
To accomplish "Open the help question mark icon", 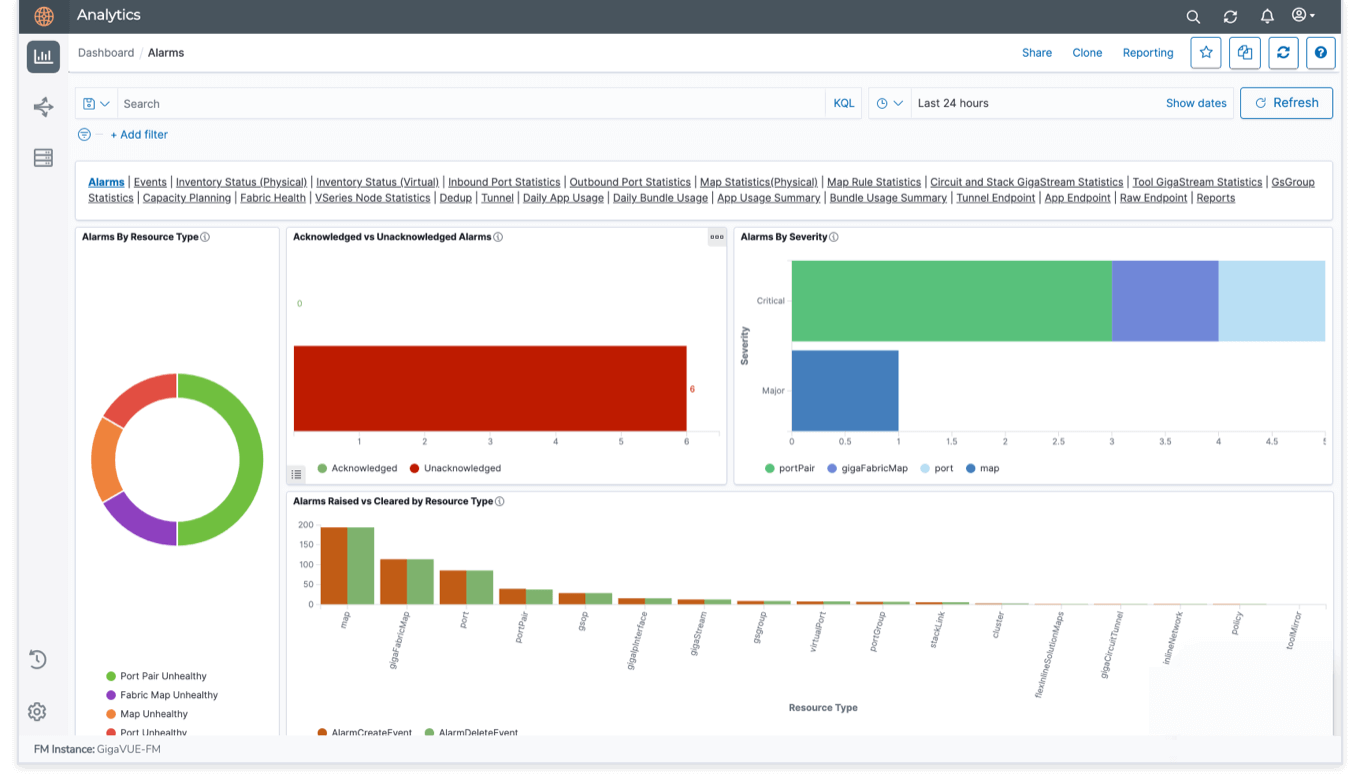I will pyautogui.click(x=1321, y=53).
